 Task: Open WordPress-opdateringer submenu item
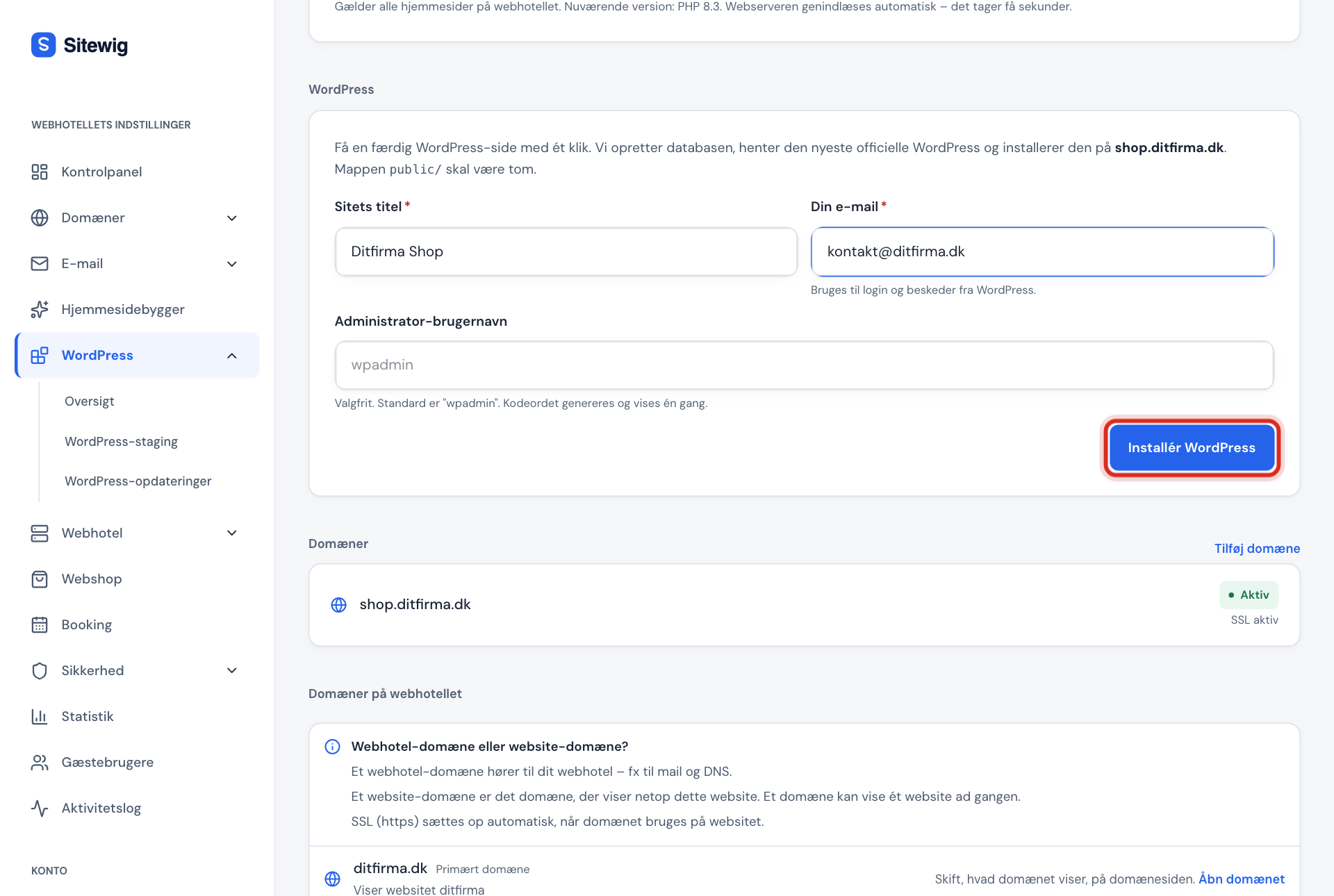(138, 481)
